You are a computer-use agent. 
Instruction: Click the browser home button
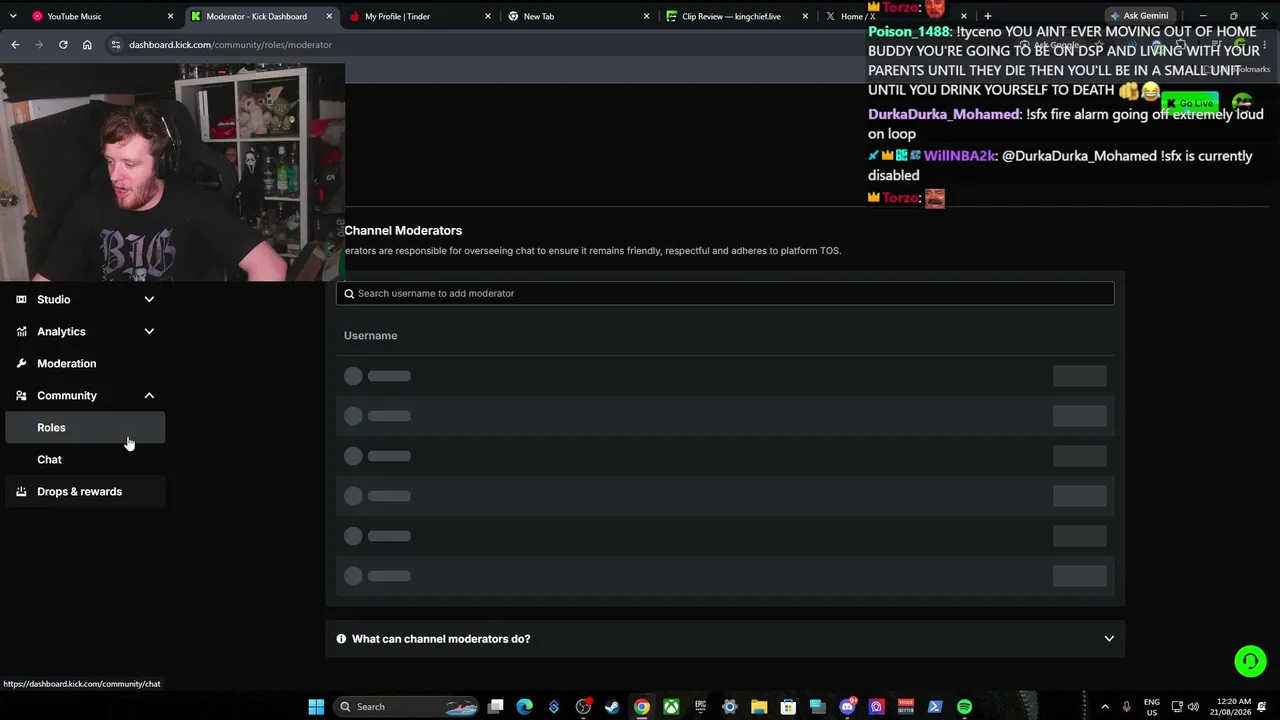[x=87, y=45]
